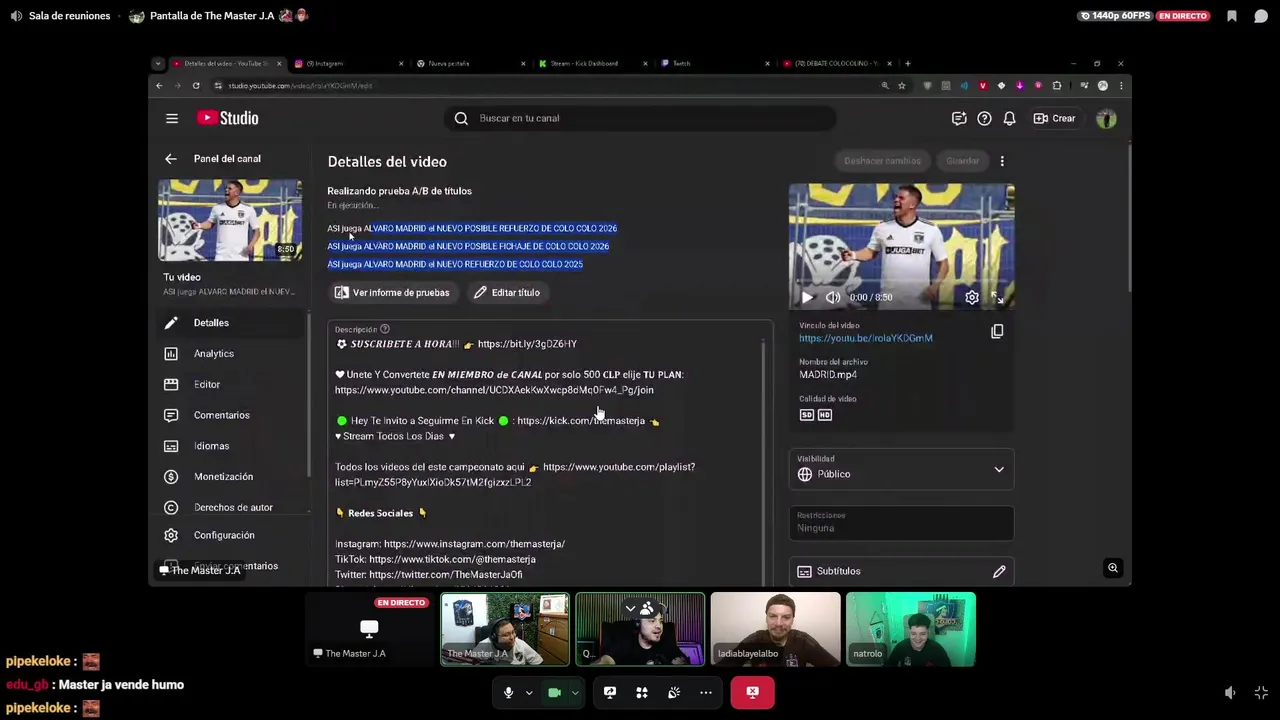1280x720 pixels.
Task: Open the channel avatar account menu
Action: point(1106,118)
